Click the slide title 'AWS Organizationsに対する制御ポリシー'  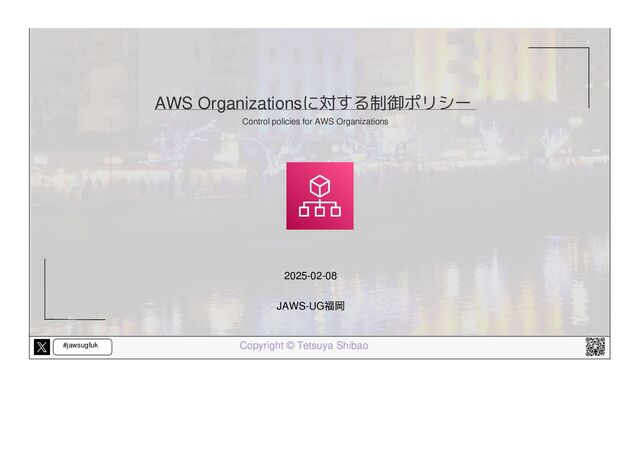pyautogui.click(x=313, y=102)
